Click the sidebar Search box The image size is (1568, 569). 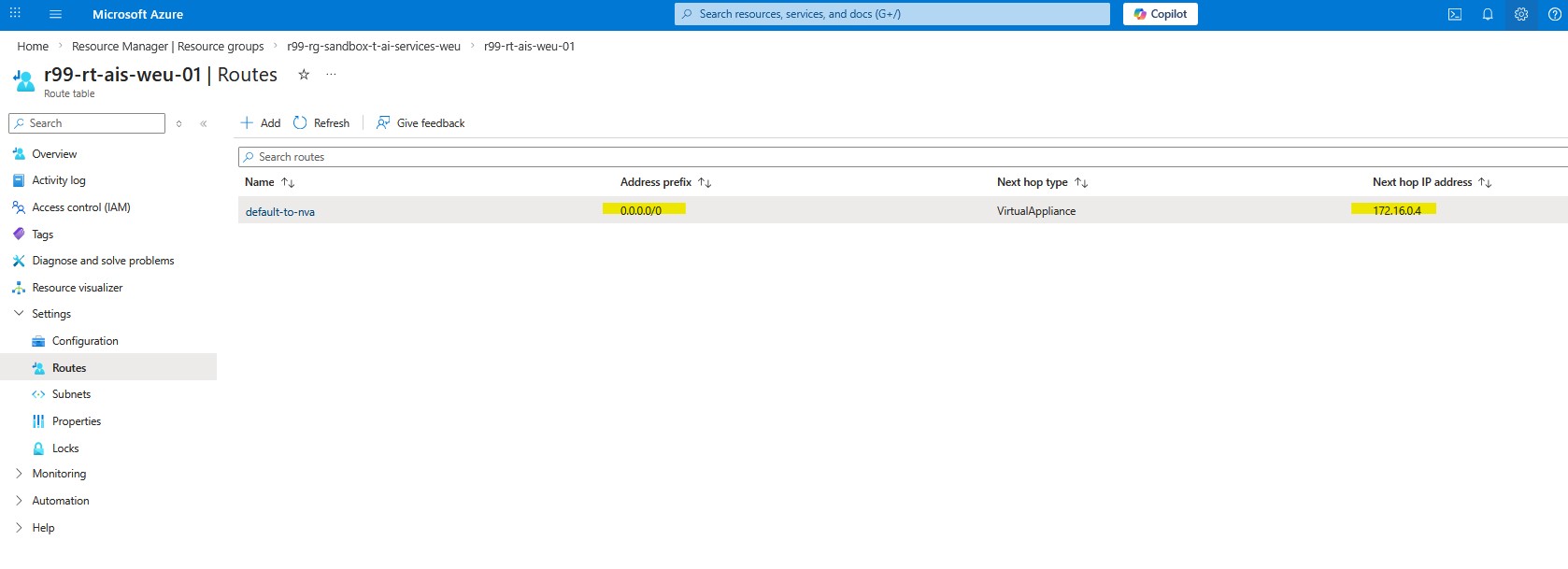click(87, 123)
